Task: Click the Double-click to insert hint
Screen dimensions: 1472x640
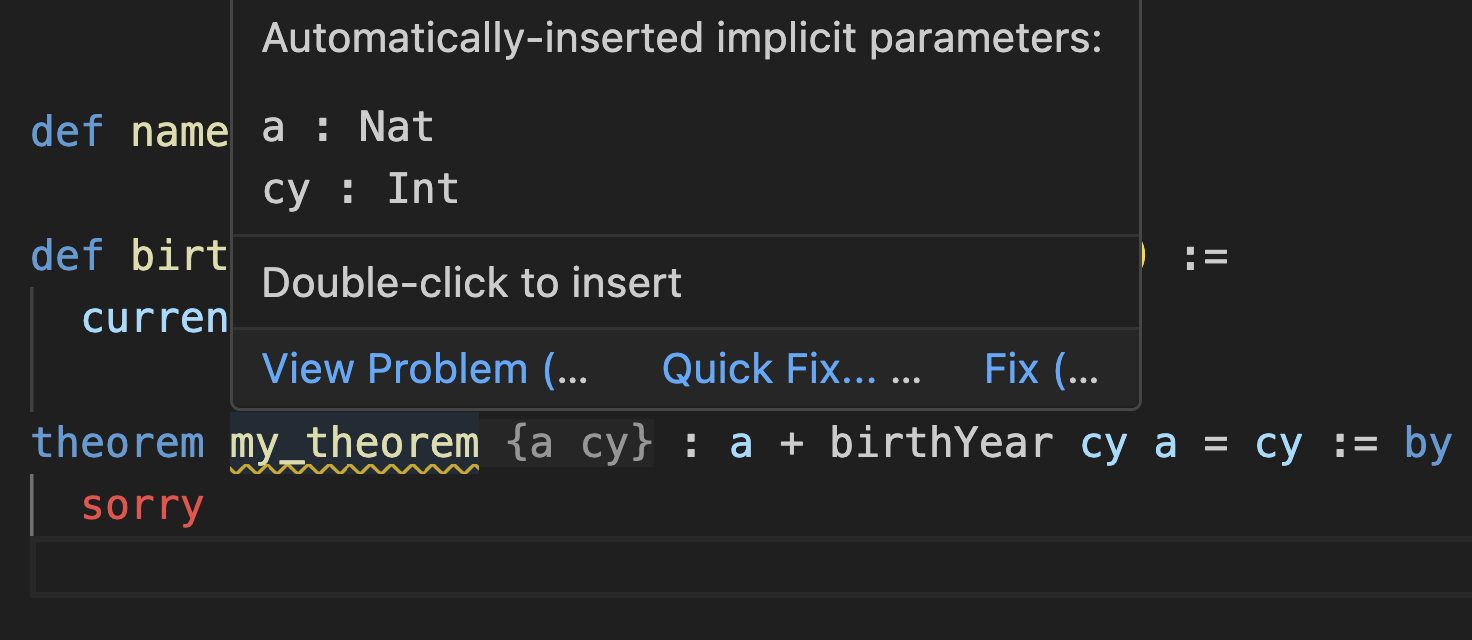Action: pyautogui.click(x=471, y=282)
